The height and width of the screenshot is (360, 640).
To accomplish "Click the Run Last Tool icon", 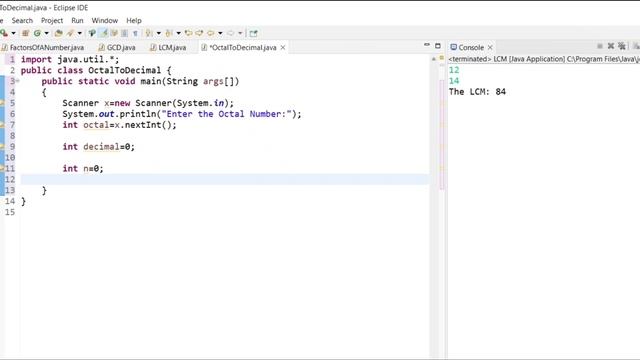I will click(x=4, y=33).
